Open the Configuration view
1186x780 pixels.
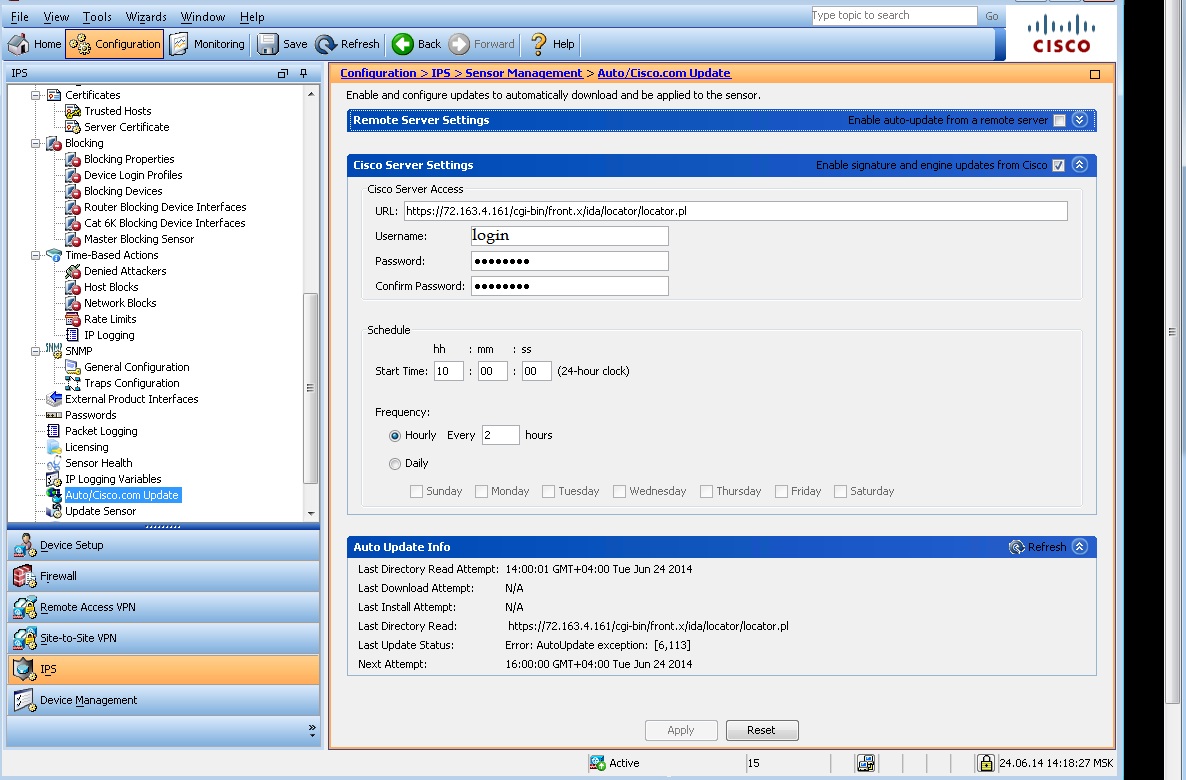tap(114, 44)
